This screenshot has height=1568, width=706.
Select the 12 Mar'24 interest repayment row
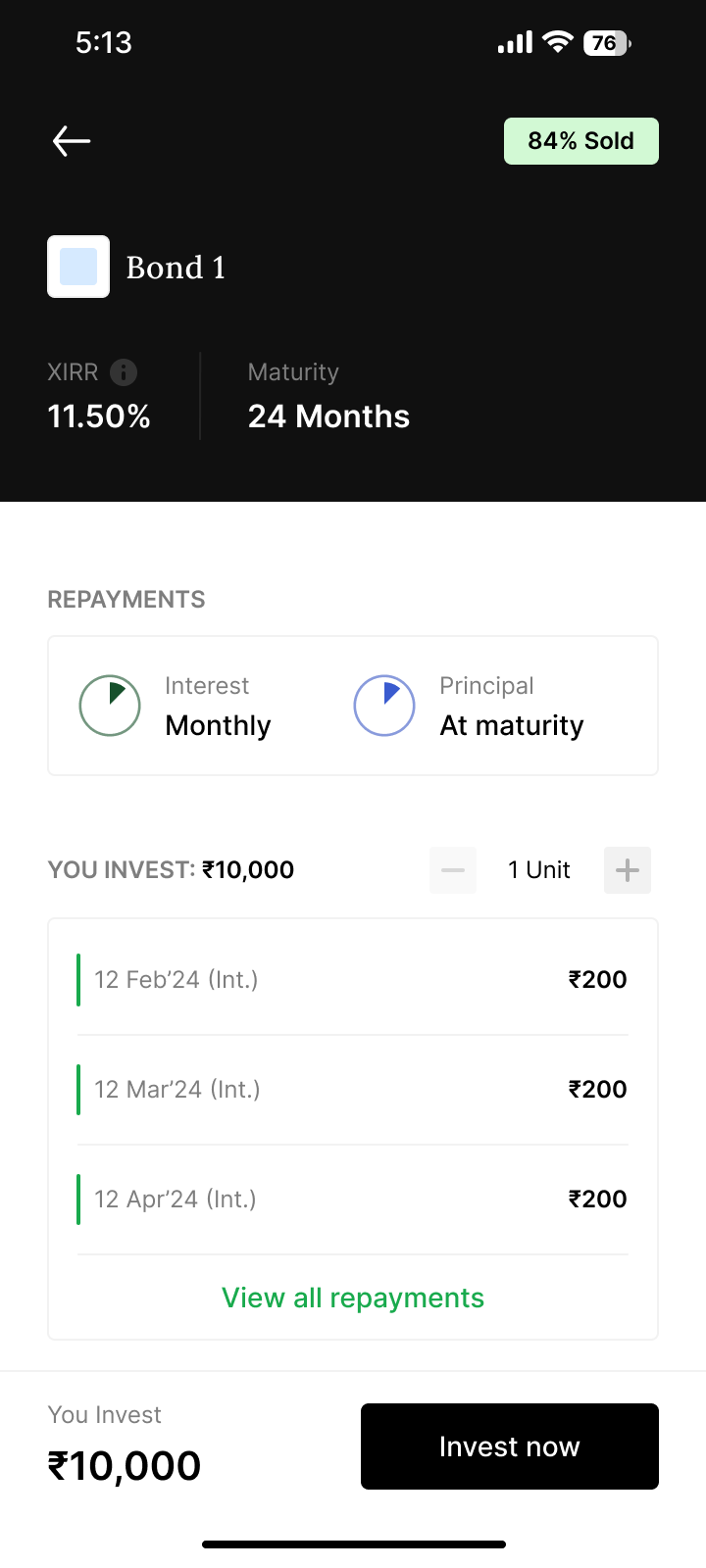[353, 1090]
